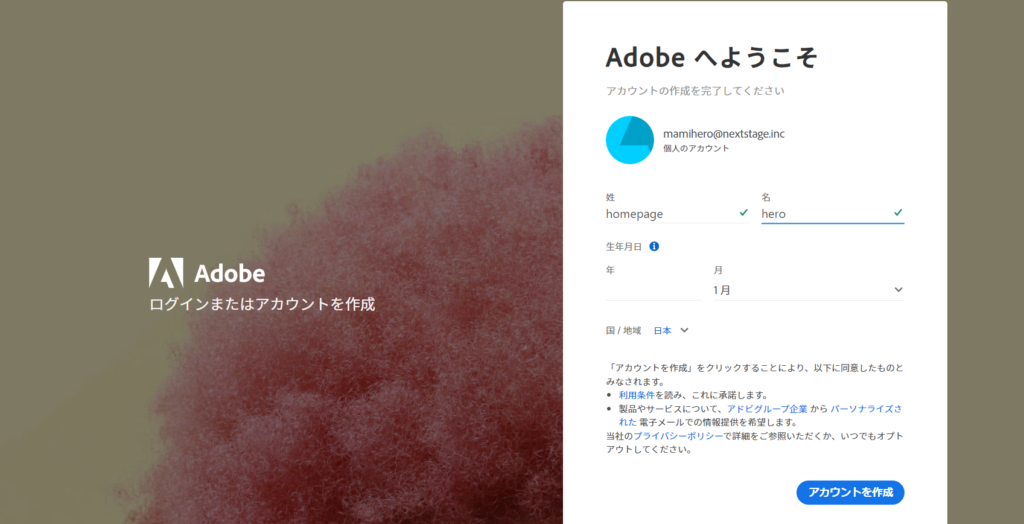
Task: Click the green checkmark in the 名 field
Action: pos(898,213)
